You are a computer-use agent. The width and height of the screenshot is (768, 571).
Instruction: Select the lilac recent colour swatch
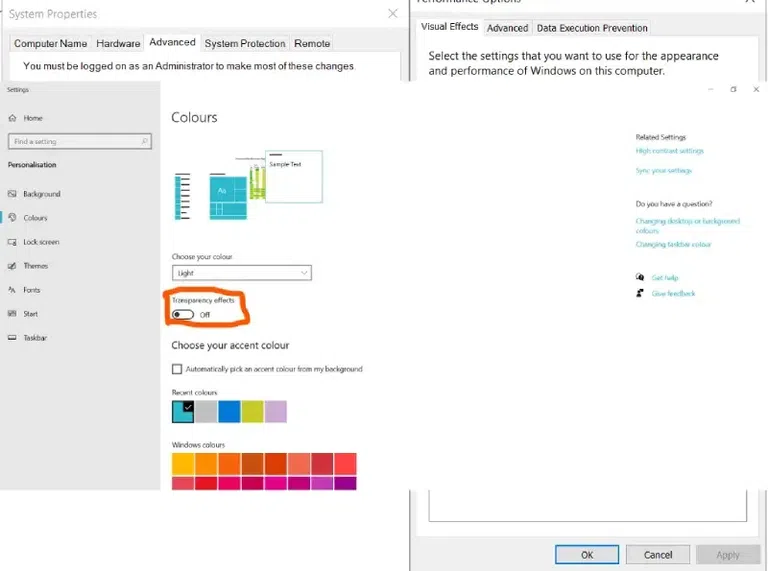pyautogui.click(x=276, y=412)
